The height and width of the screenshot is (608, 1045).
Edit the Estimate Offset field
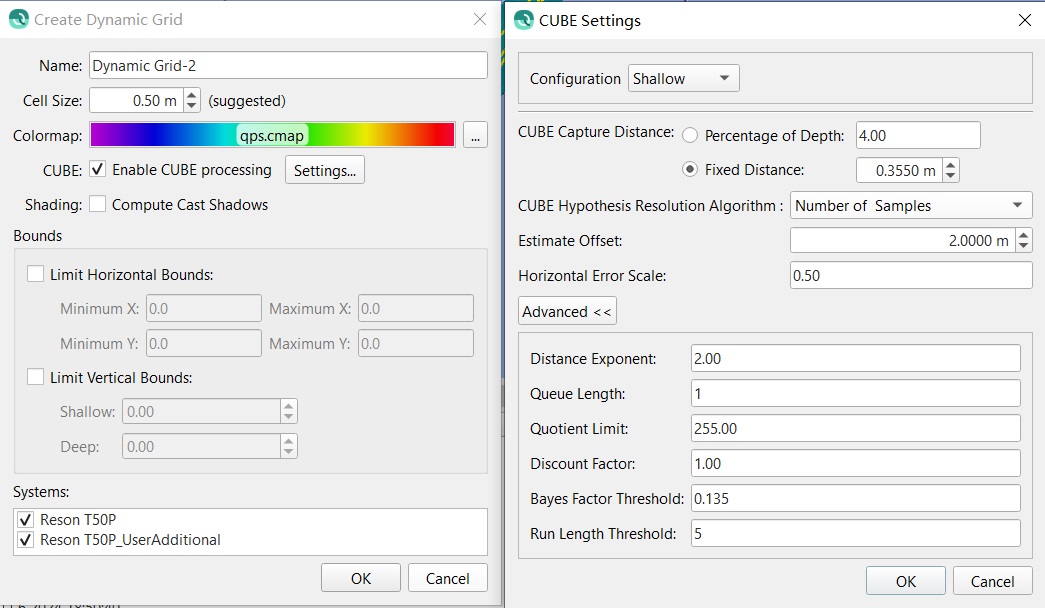click(902, 240)
